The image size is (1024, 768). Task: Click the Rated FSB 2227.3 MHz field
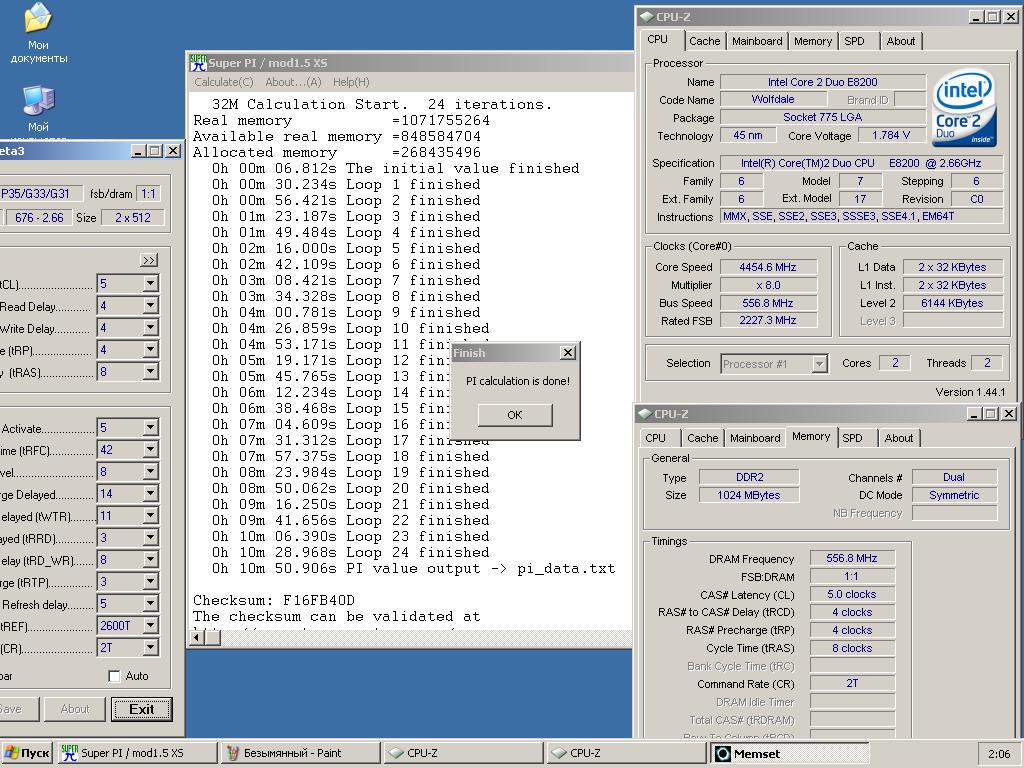point(768,321)
